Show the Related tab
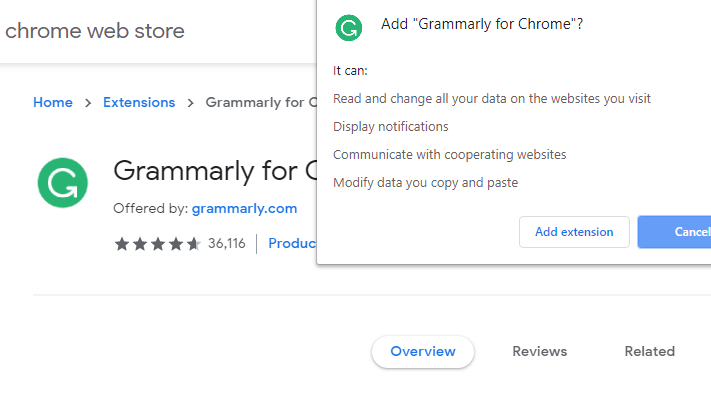This screenshot has width=711, height=400. (650, 351)
